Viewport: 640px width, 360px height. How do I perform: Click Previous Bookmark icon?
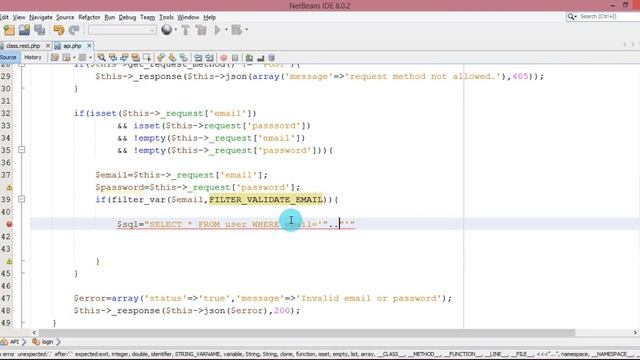coord(161,58)
